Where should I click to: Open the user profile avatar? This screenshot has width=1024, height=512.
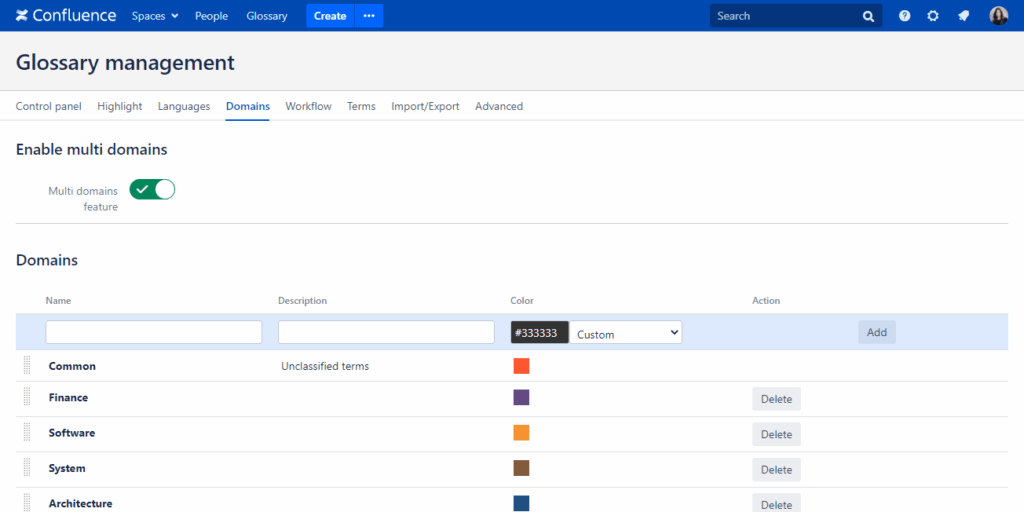point(998,16)
